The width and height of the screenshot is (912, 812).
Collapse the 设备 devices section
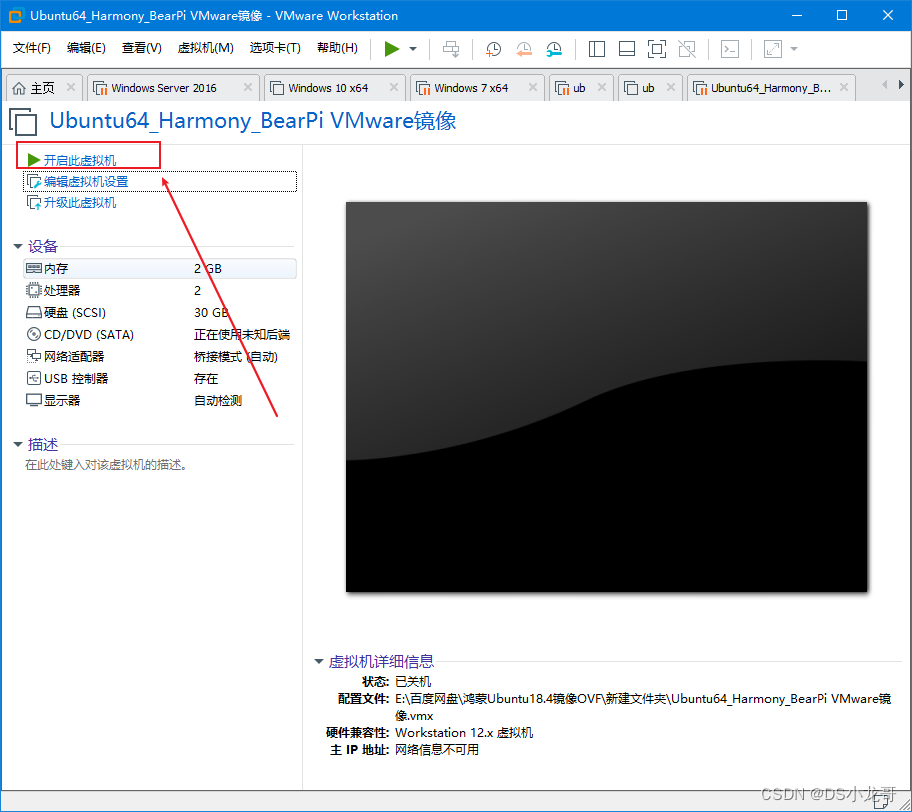(x=18, y=246)
